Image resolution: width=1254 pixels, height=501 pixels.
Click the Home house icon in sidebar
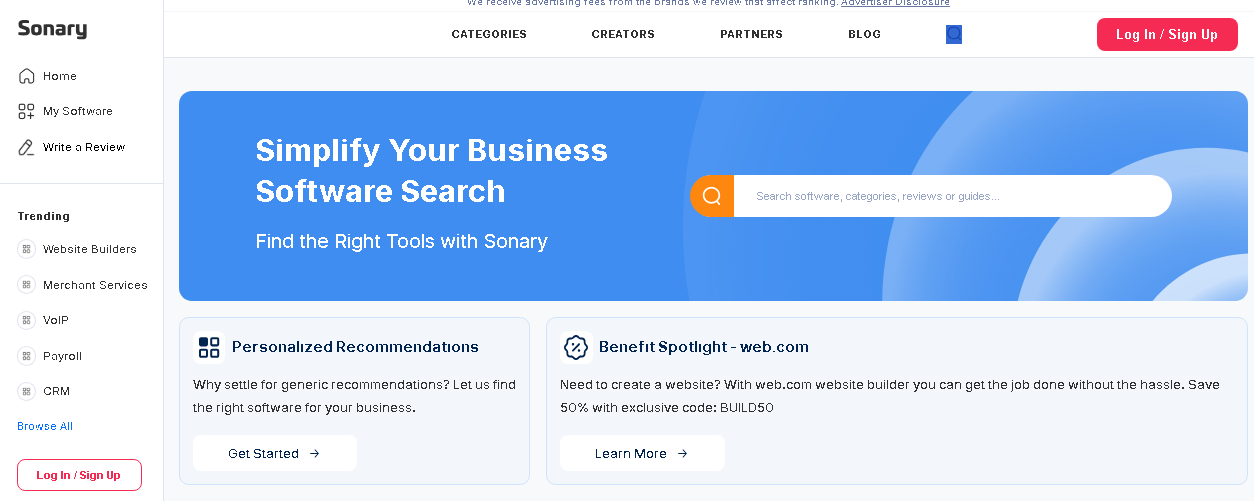pos(27,76)
